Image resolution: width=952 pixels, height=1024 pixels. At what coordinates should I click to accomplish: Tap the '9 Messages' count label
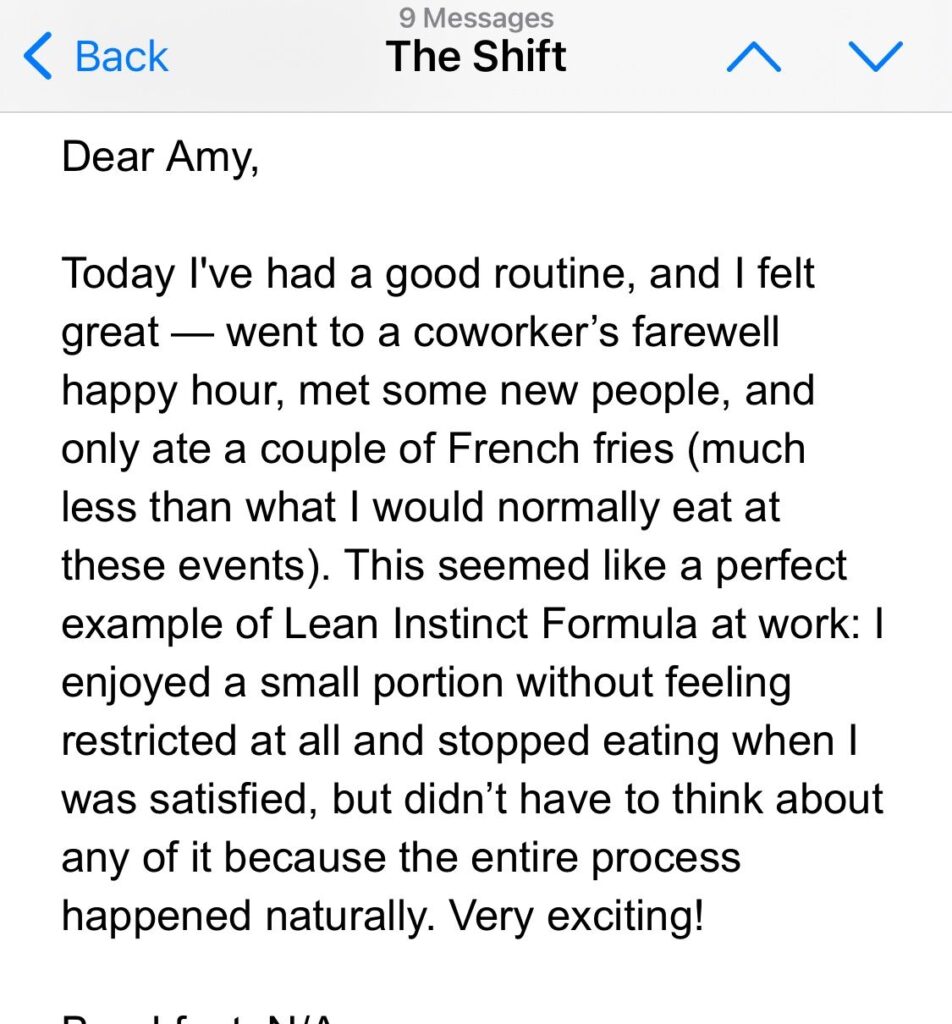click(x=476, y=18)
